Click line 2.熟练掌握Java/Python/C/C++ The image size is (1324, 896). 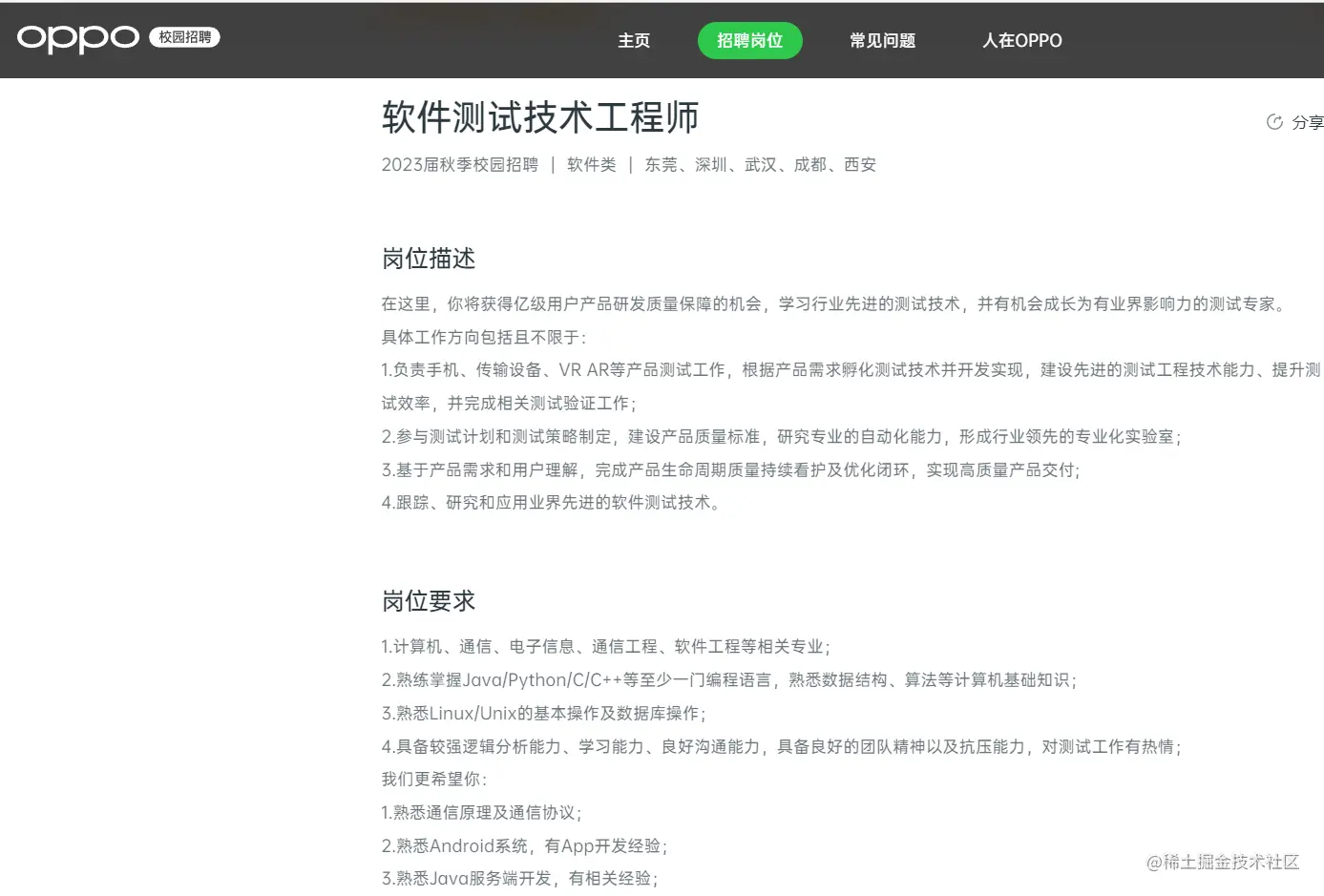[x=730, y=680]
